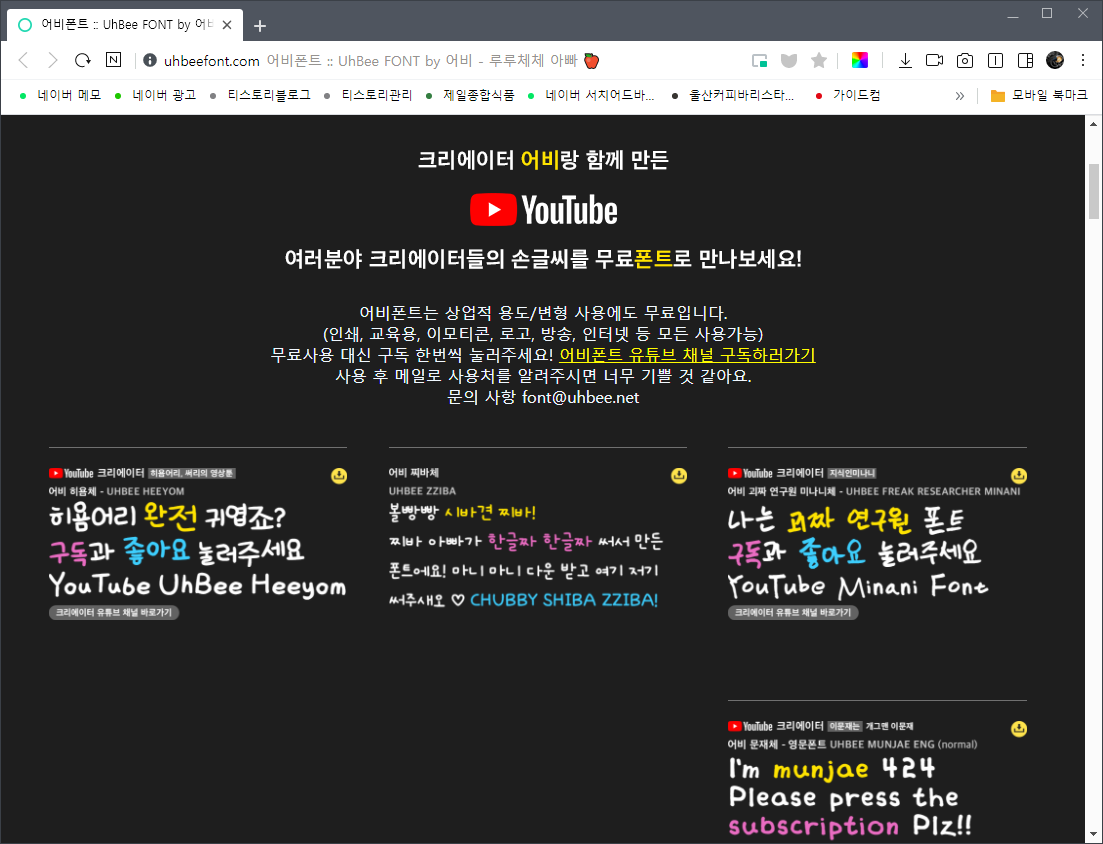View site information icon beside the URL
The image size is (1103, 844).
click(150, 60)
